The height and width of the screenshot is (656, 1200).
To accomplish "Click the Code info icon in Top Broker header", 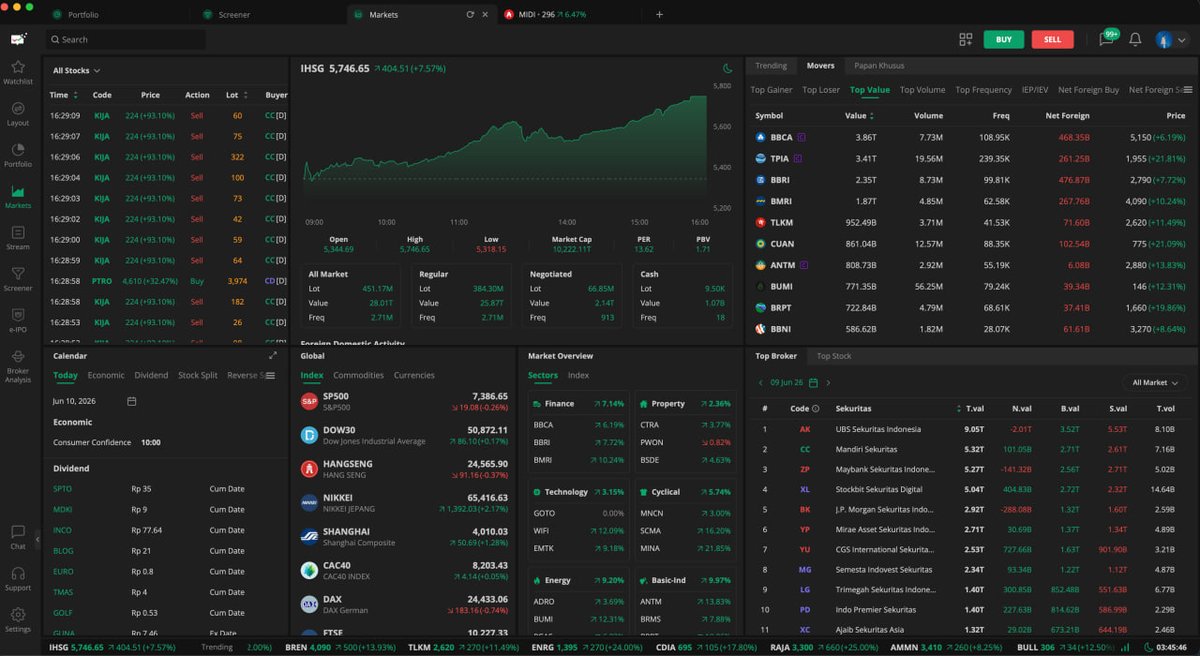I will coord(815,408).
